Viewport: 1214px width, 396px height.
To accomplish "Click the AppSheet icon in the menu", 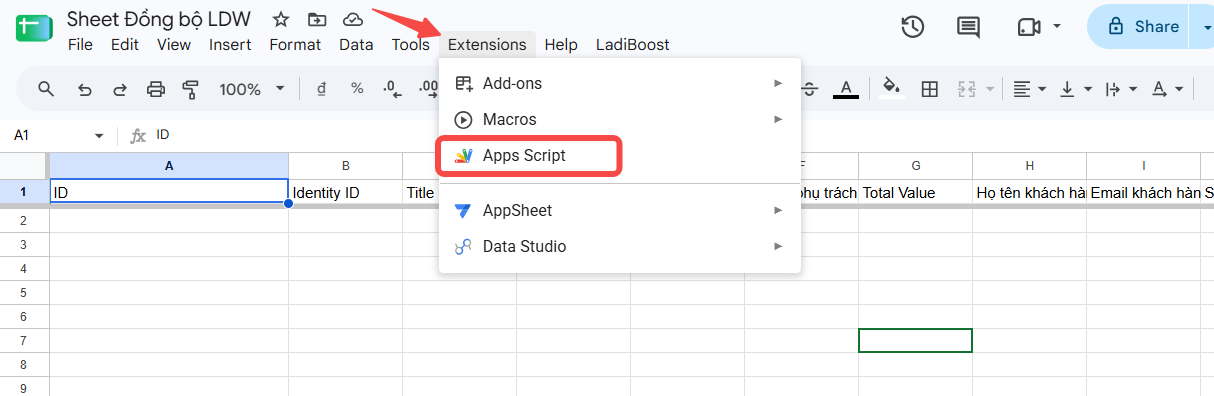I will click(x=463, y=211).
